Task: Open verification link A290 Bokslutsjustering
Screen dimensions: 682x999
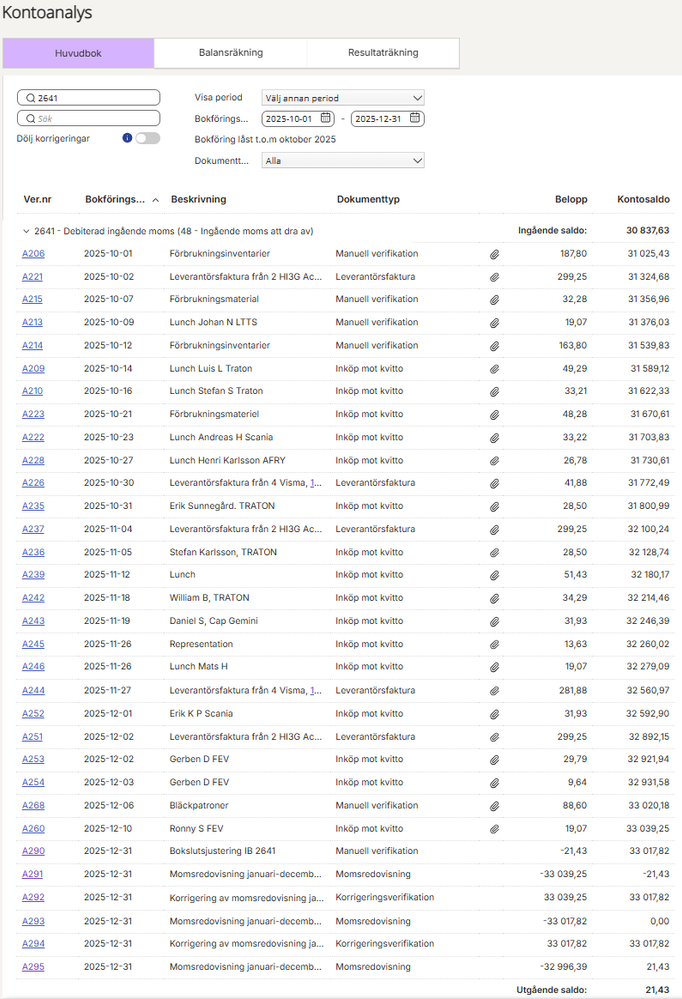Action: (33, 851)
